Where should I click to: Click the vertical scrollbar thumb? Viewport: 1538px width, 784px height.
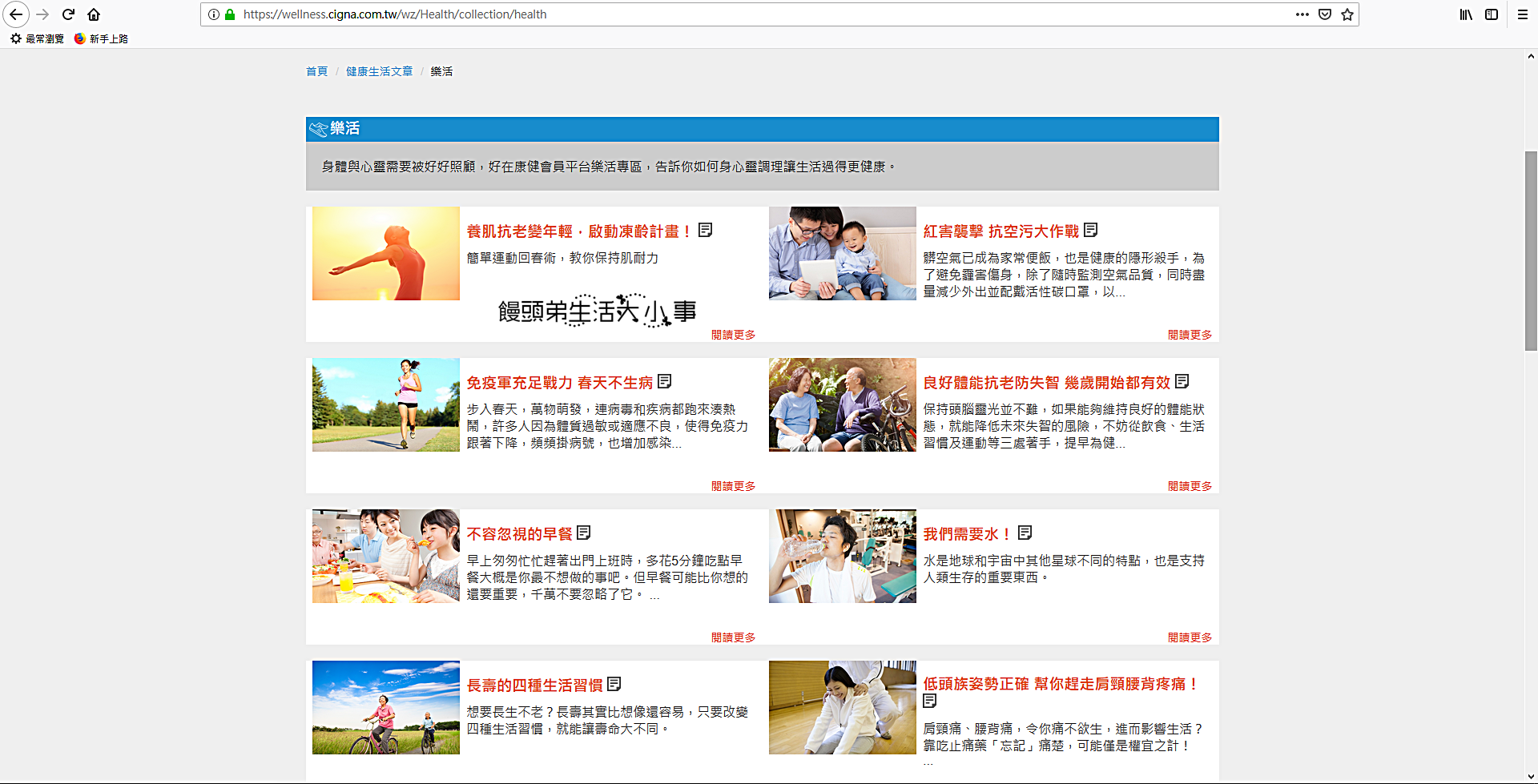tap(1531, 251)
